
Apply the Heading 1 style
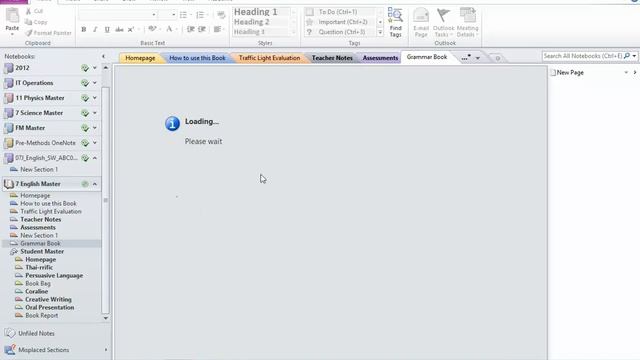coord(256,12)
